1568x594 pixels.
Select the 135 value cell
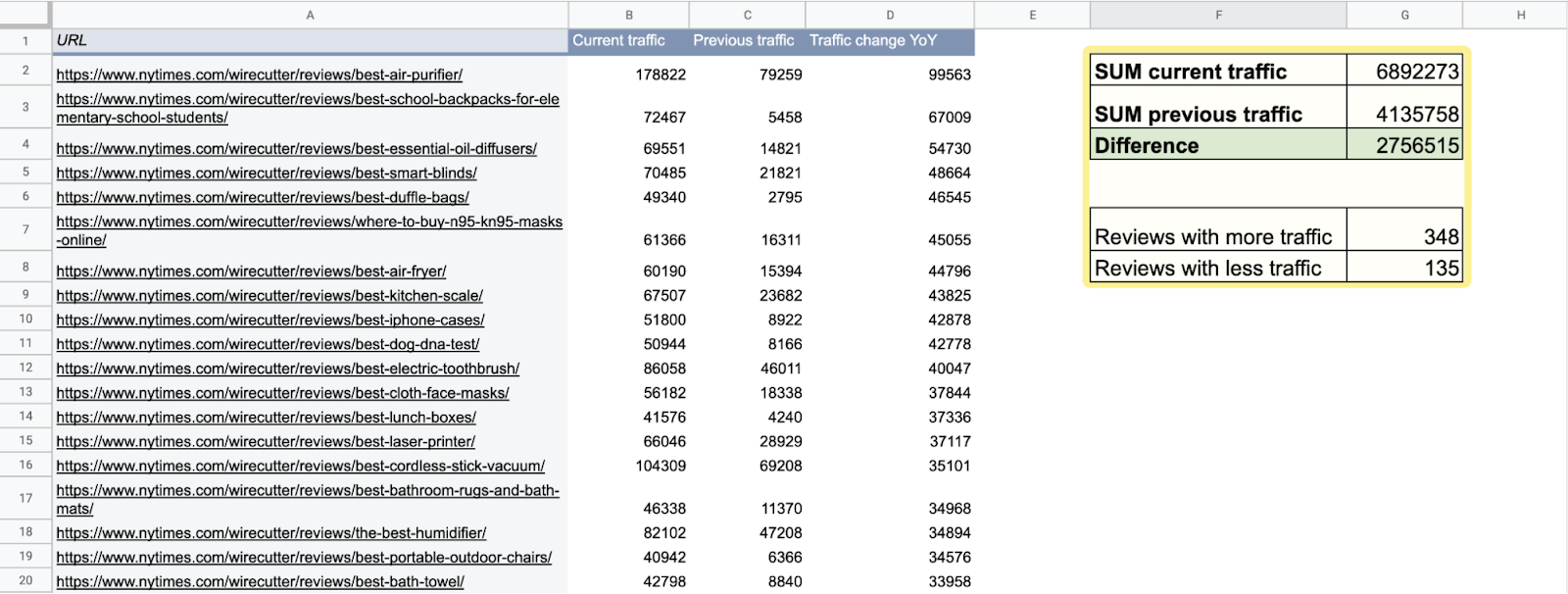click(1404, 267)
